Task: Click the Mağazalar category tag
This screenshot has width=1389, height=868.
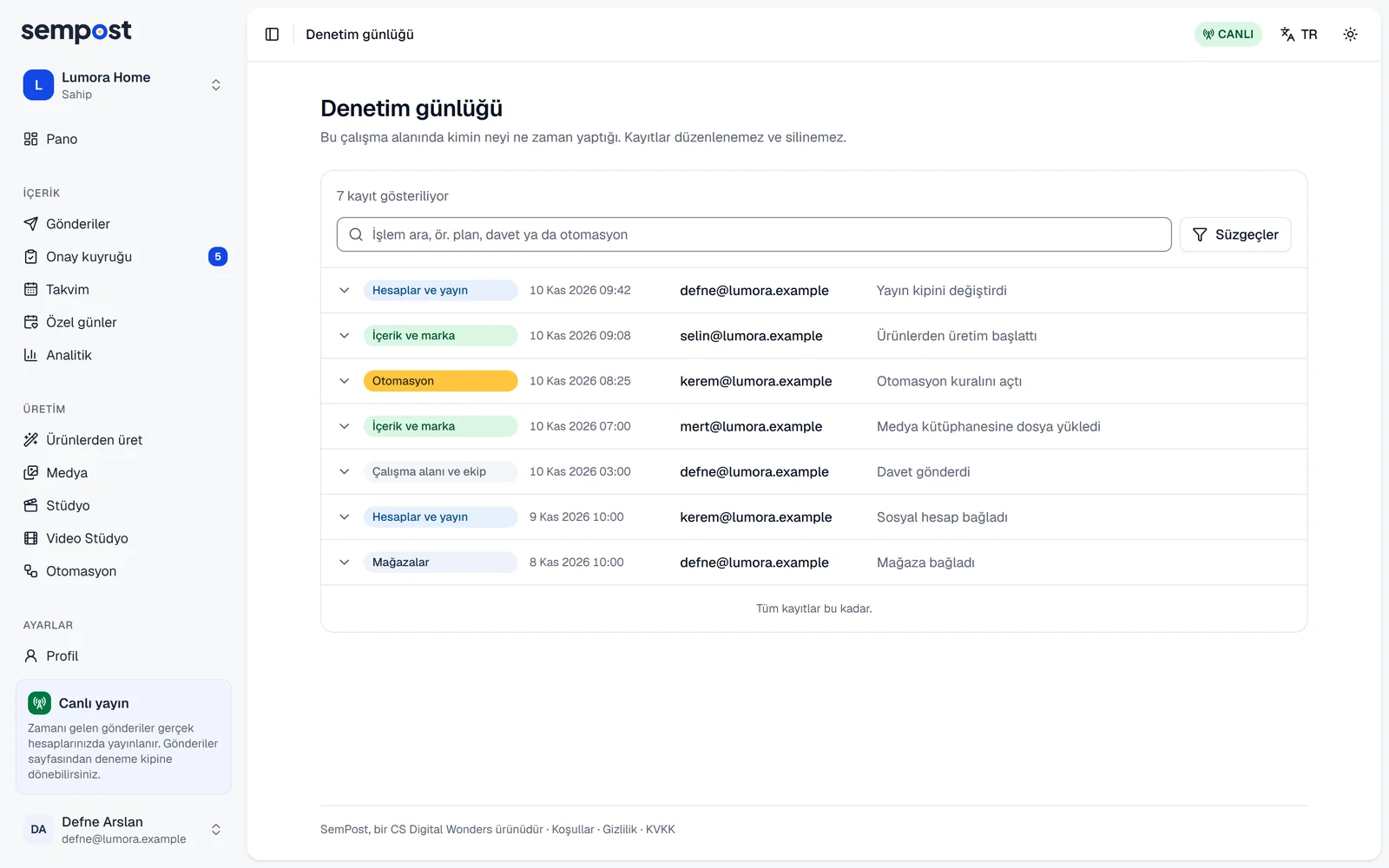Action: pos(440,562)
